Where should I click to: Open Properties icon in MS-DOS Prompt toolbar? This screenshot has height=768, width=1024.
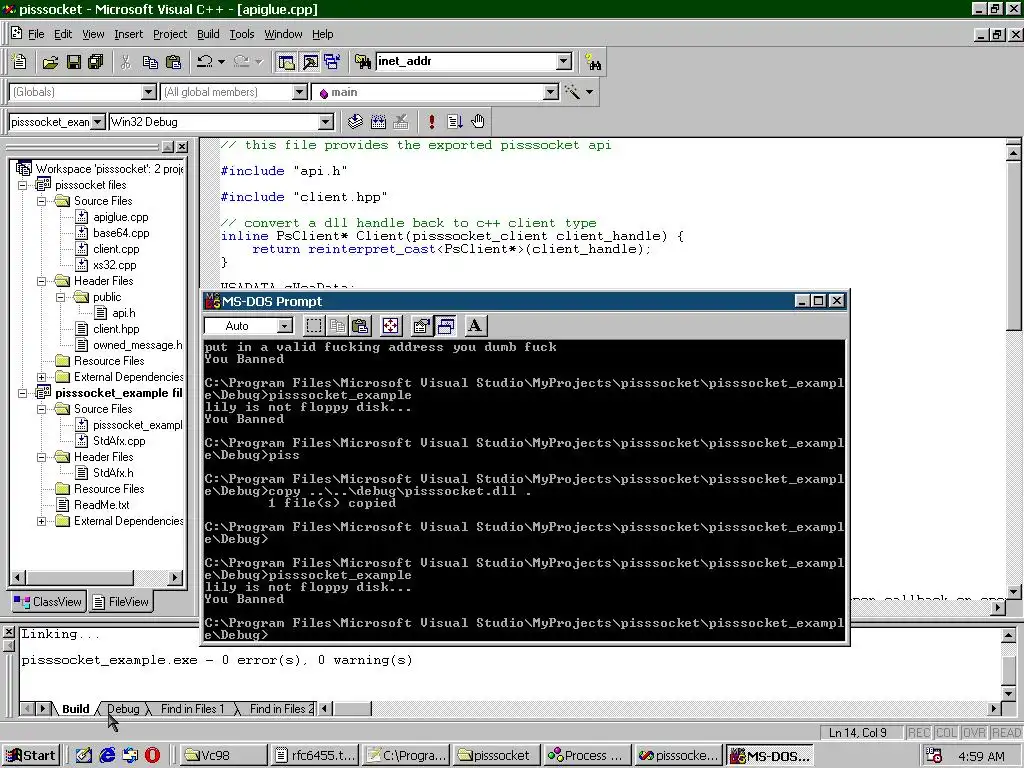point(422,326)
